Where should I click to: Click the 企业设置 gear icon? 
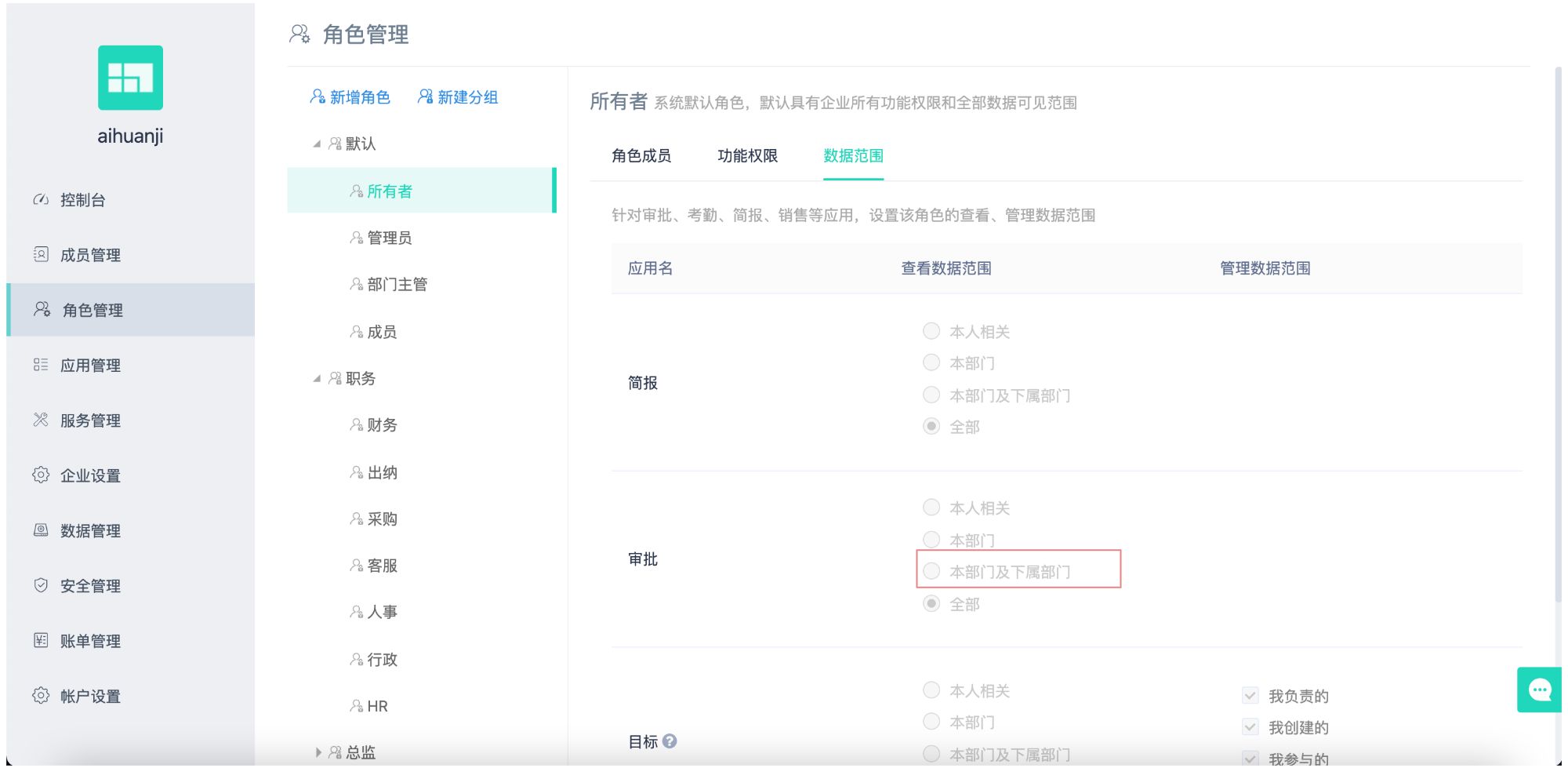pos(41,475)
